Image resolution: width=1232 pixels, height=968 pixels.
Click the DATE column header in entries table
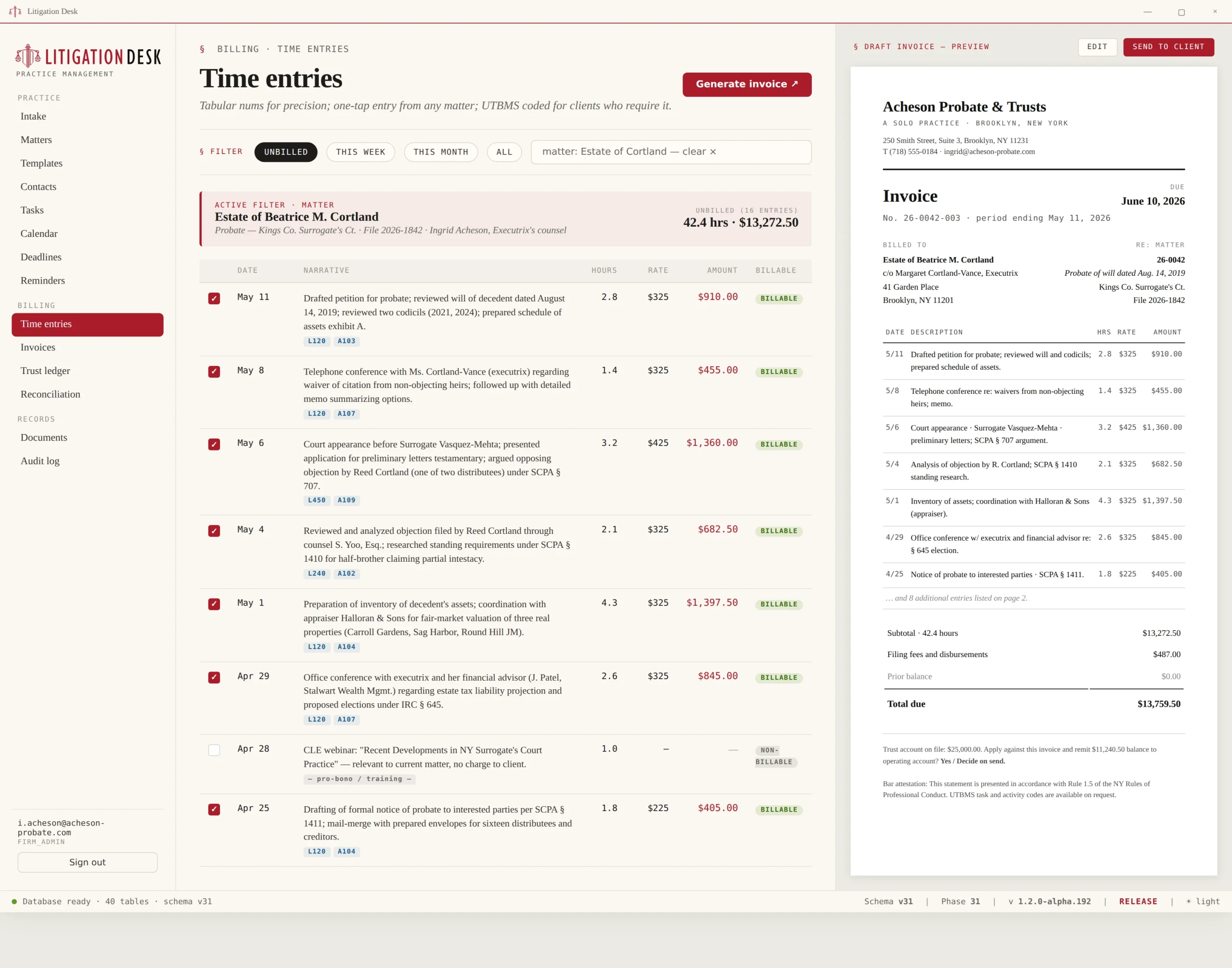[x=247, y=271]
